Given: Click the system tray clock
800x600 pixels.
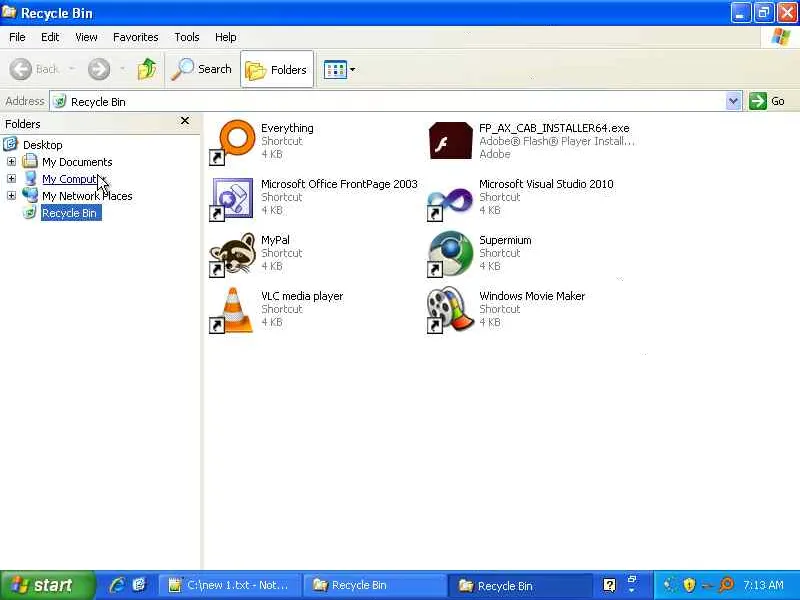Looking at the screenshot, I should point(763,585).
